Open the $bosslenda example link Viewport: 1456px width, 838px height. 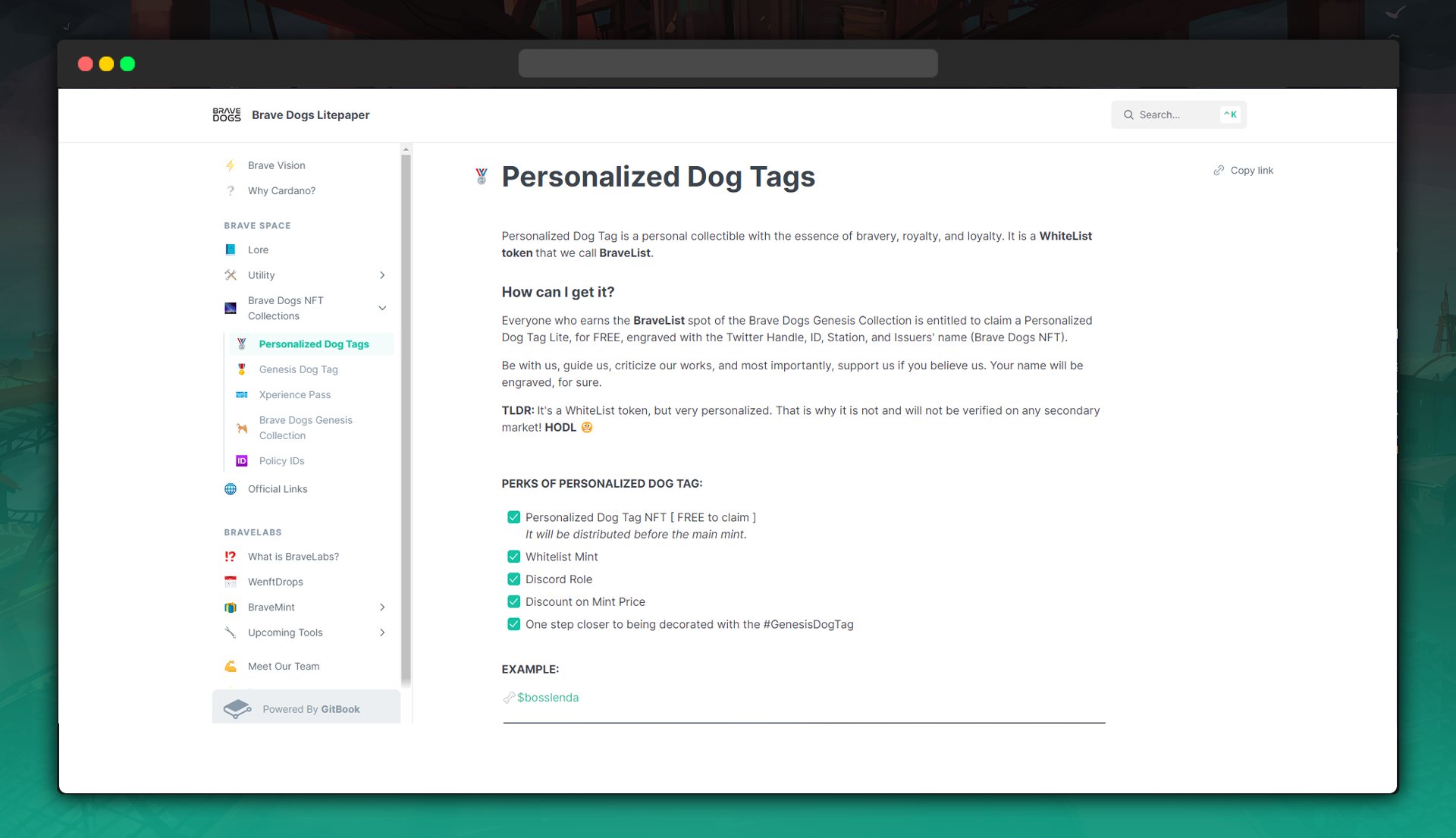[548, 698]
